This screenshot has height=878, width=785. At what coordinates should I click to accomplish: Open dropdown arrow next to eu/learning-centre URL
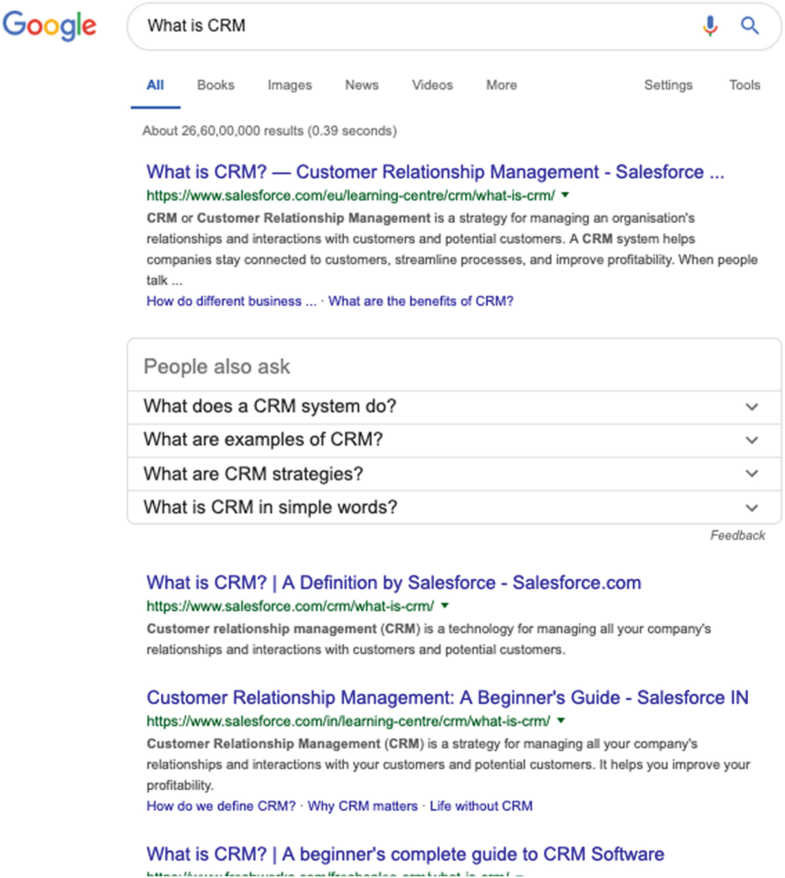(x=565, y=195)
